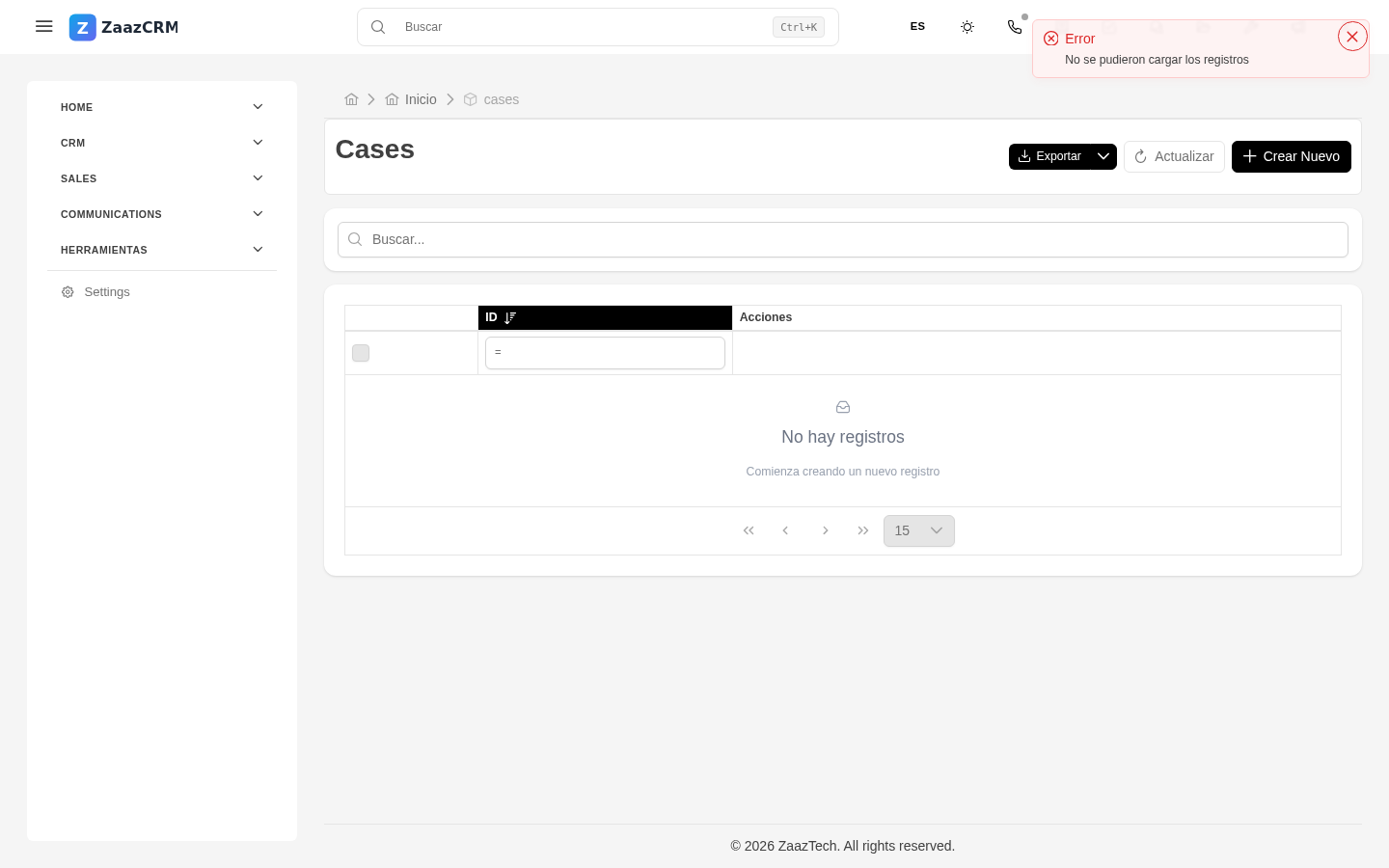Screen dimensions: 1389x868
Task: Click the empty inbox icon above No hay registros
Action: point(843,407)
